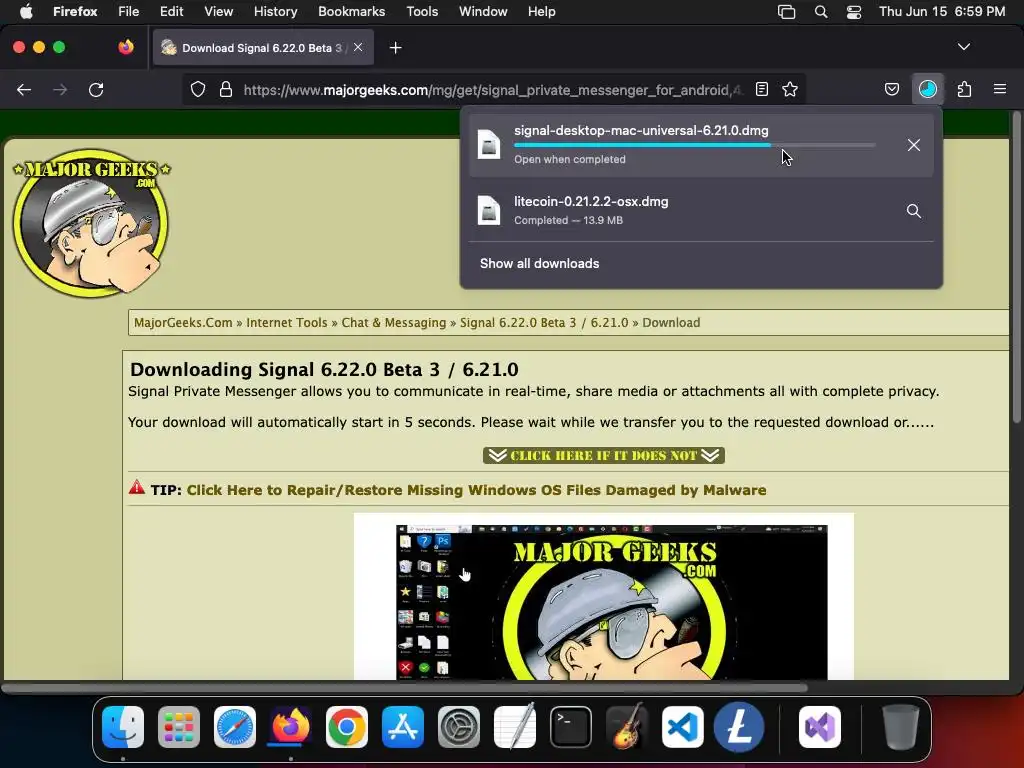Open the Edit menu
The width and height of the screenshot is (1024, 768).
[172, 11]
